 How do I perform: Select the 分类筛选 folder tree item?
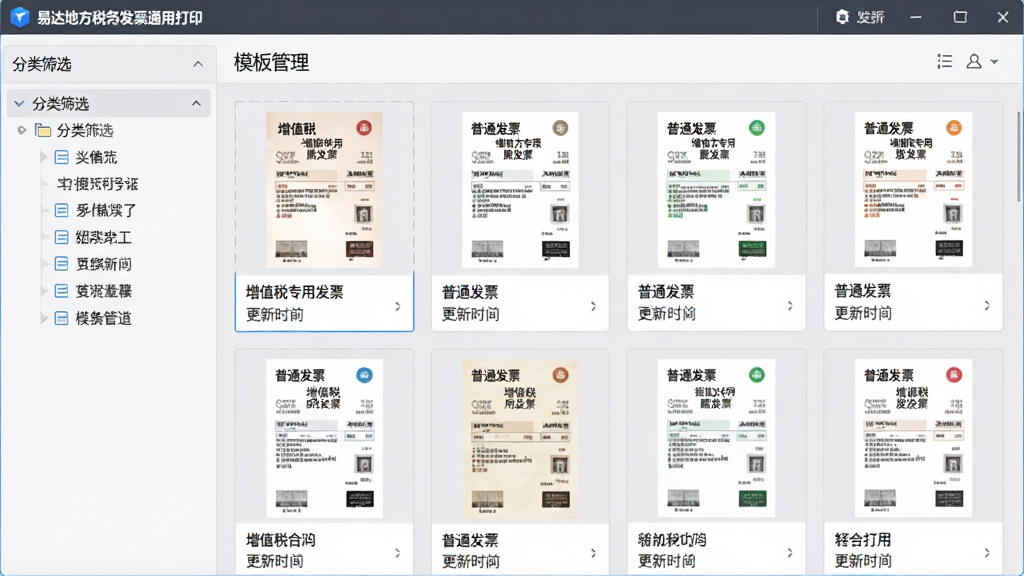pyautogui.click(x=85, y=130)
